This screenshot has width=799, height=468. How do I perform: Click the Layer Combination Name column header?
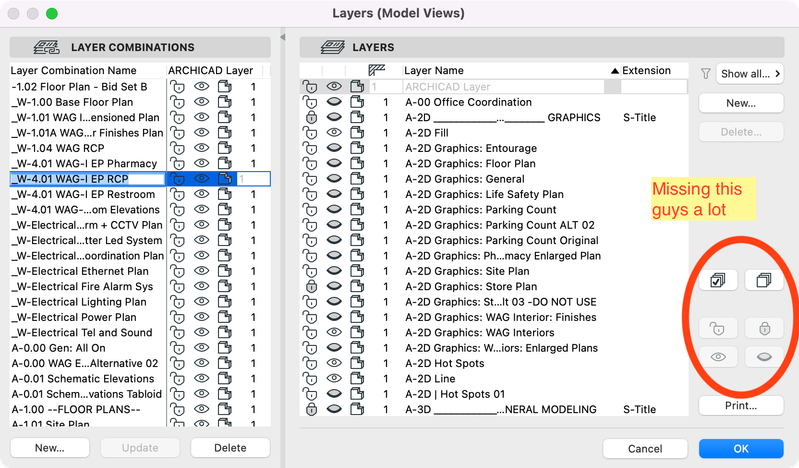[x=73, y=70]
